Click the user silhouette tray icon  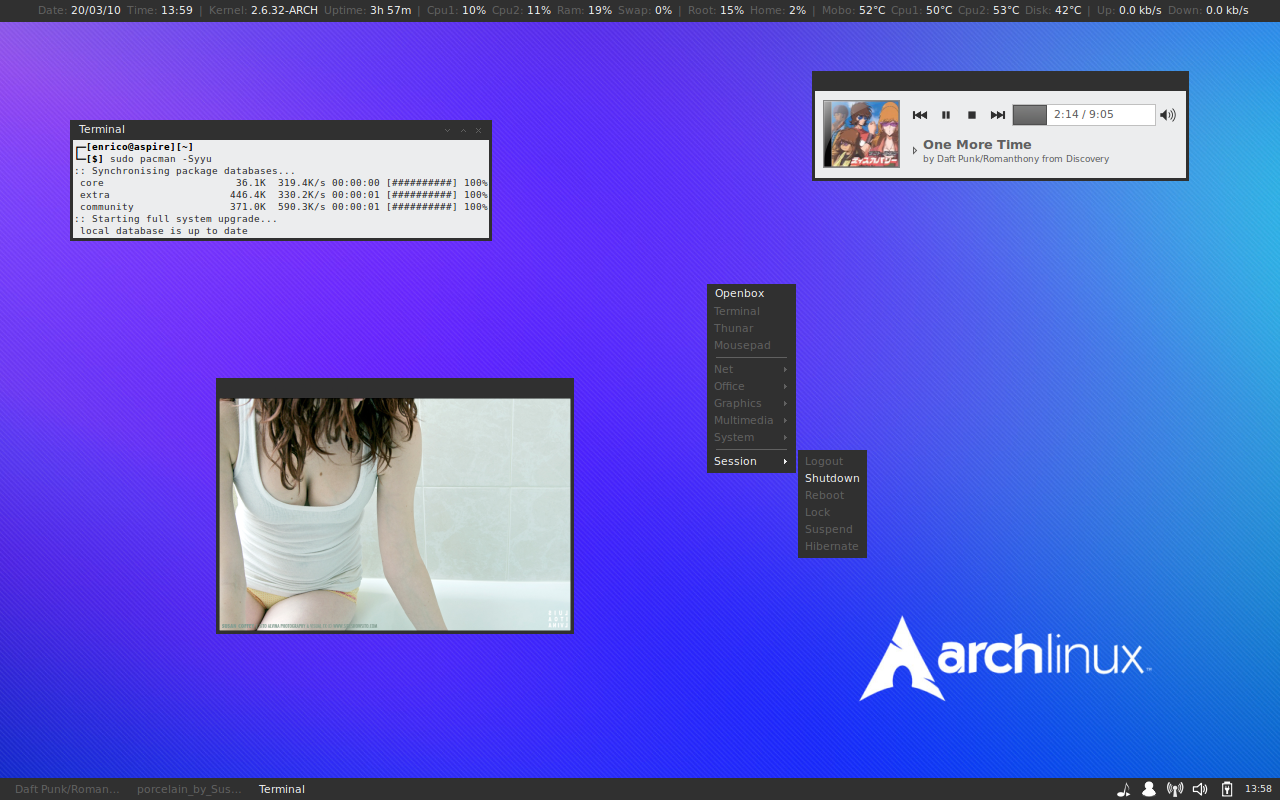1149,789
